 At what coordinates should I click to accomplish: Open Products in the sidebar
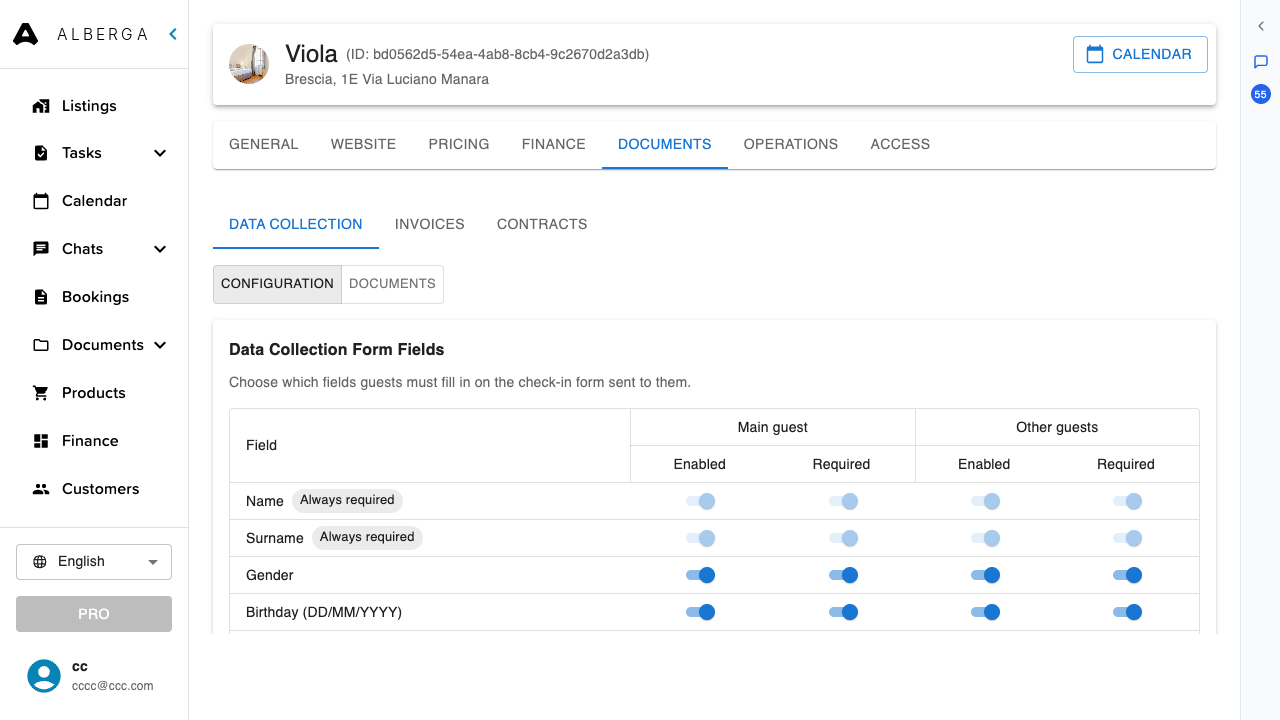(94, 393)
